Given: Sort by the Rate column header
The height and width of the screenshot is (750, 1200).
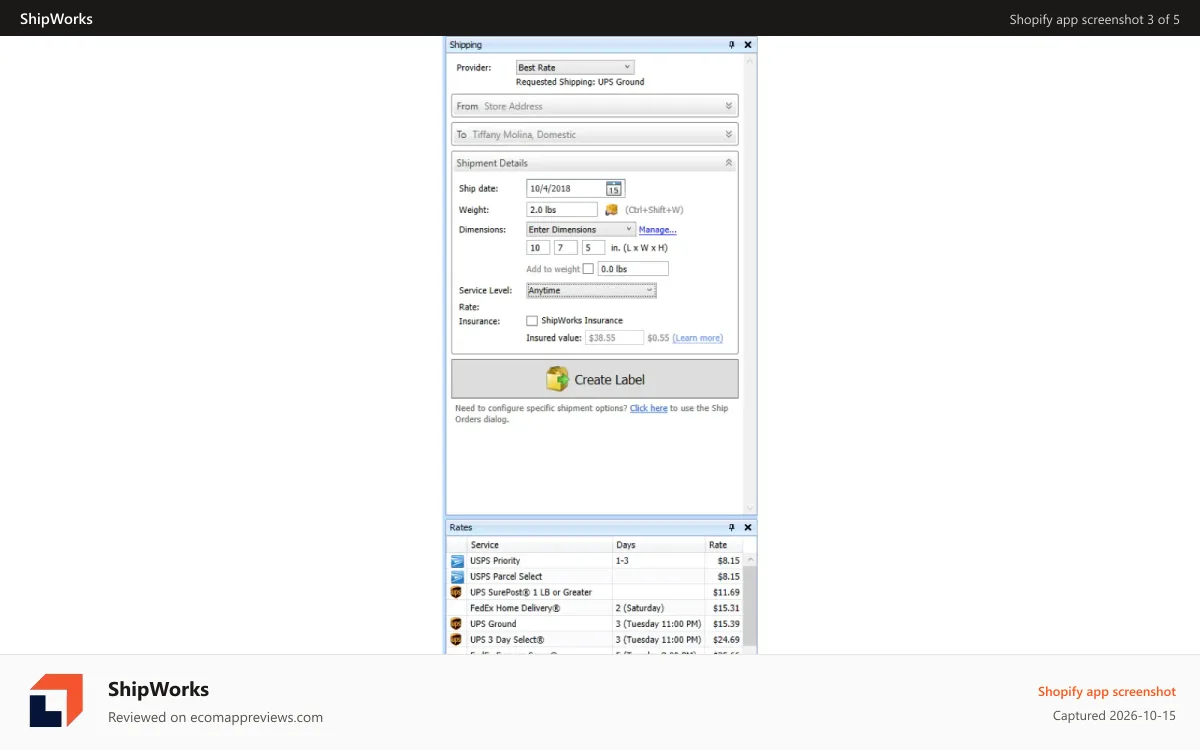Looking at the screenshot, I should click(724, 545).
